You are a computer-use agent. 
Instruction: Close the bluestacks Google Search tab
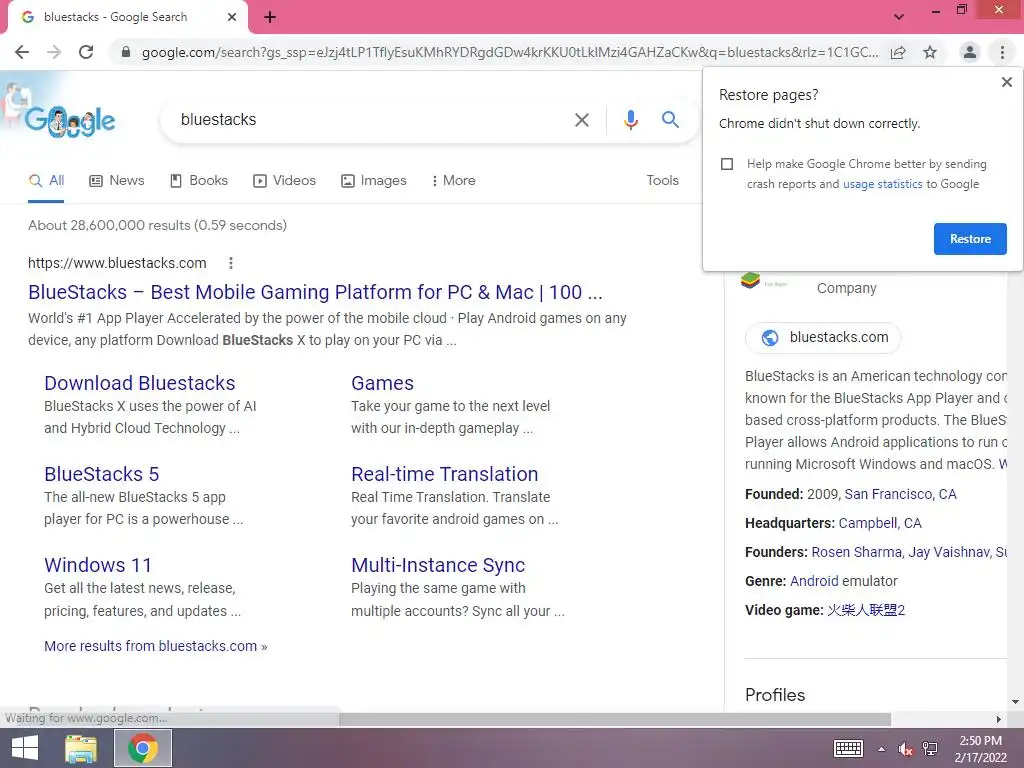(232, 17)
